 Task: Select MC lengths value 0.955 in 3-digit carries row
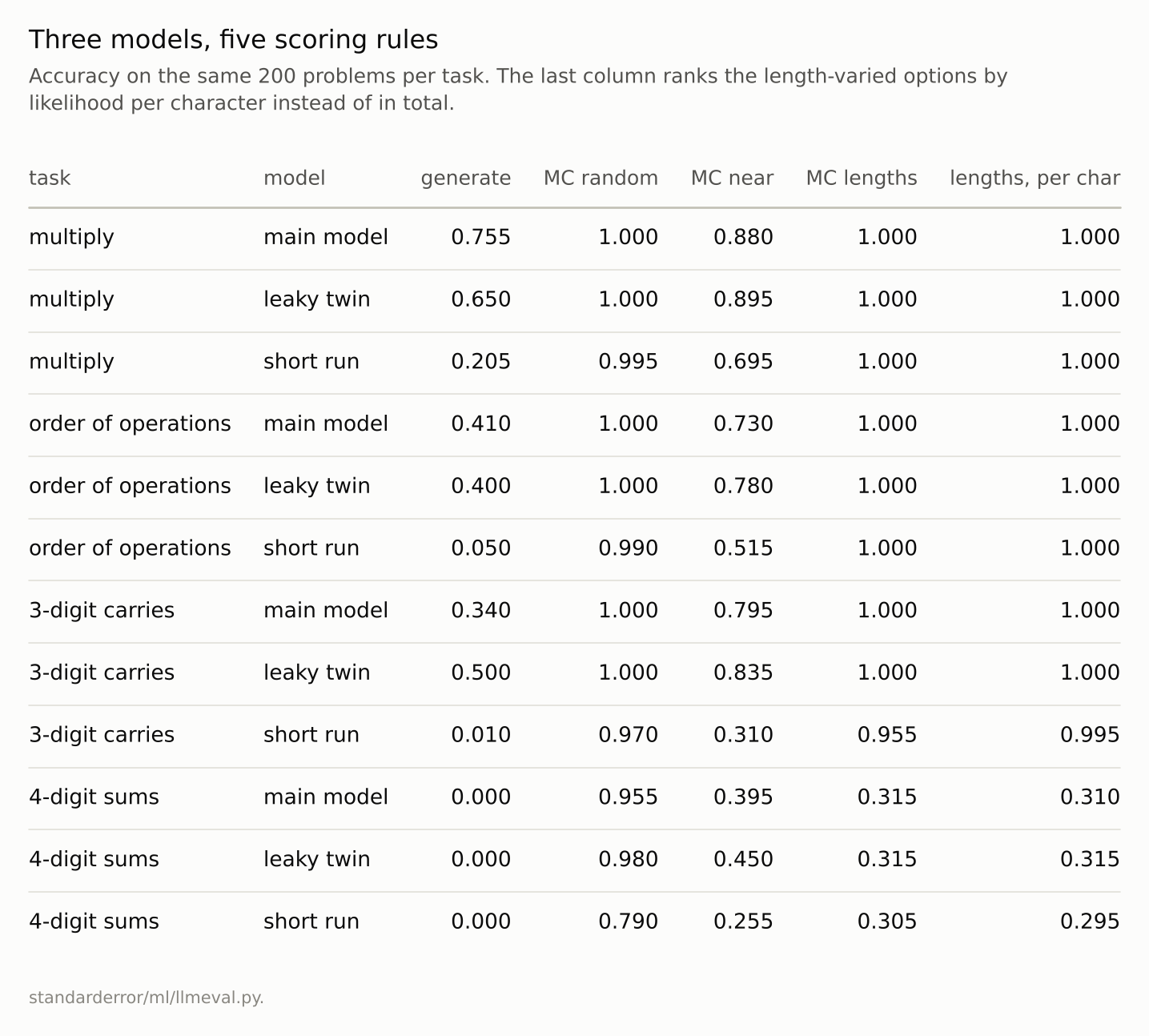[x=887, y=735]
